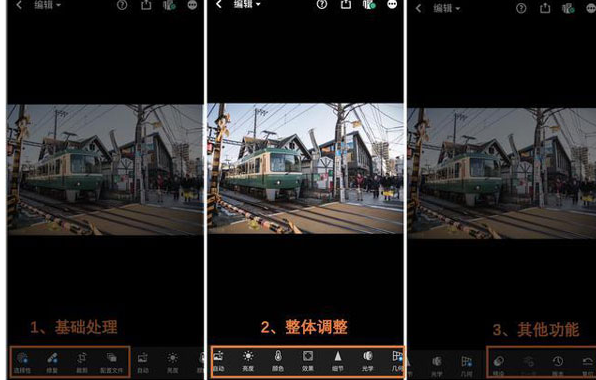Open the more options menu in the left screen

click(x=192, y=5)
